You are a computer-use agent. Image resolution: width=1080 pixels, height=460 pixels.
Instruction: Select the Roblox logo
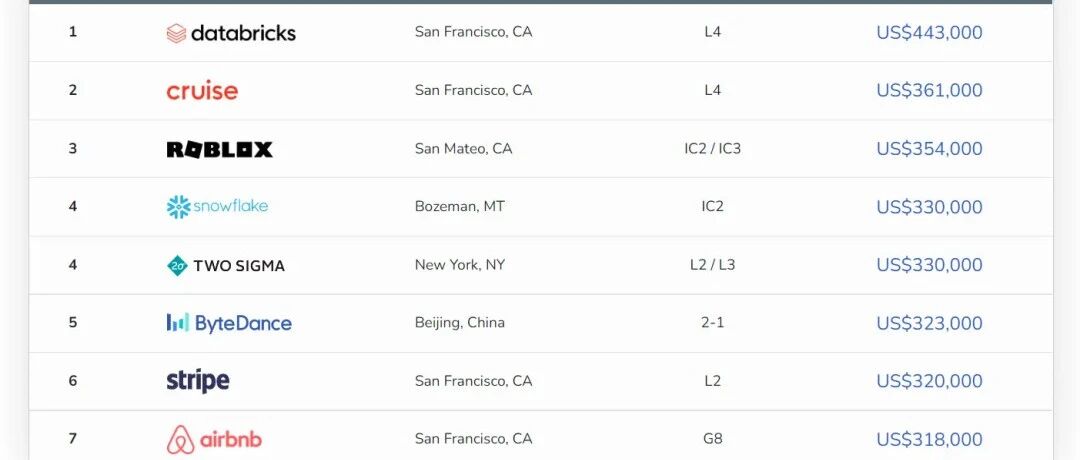point(219,149)
